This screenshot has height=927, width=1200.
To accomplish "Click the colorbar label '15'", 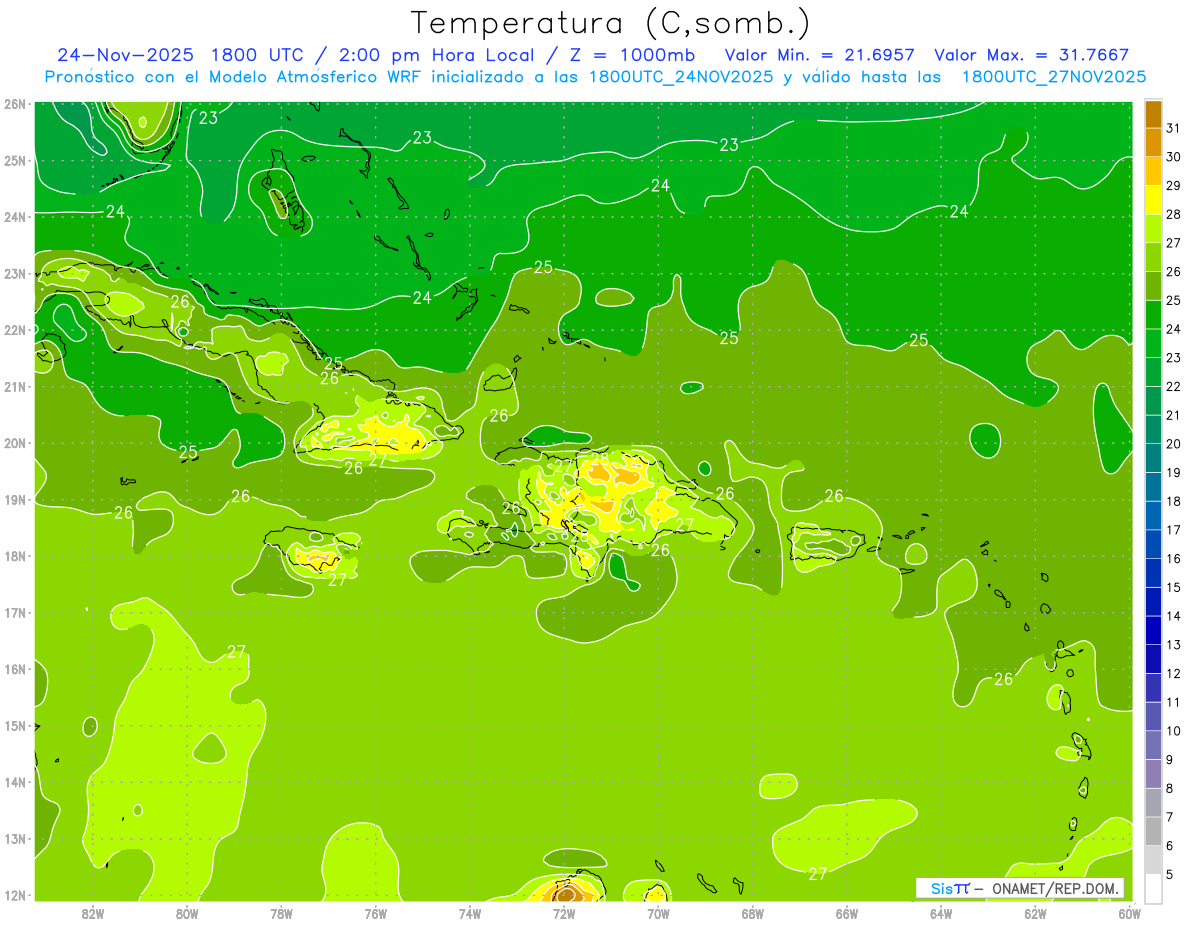I will (x=1173, y=587).
